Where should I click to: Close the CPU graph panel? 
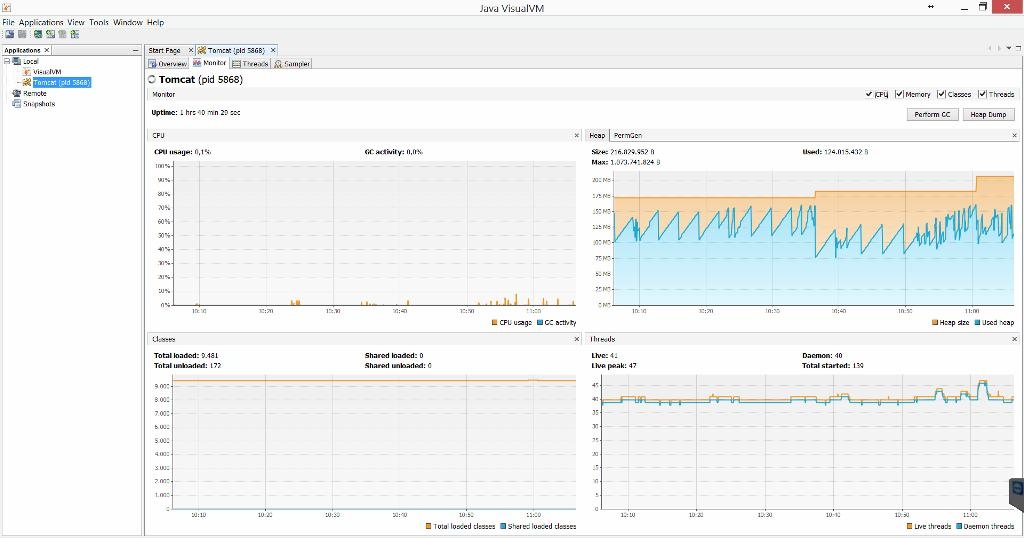click(576, 135)
